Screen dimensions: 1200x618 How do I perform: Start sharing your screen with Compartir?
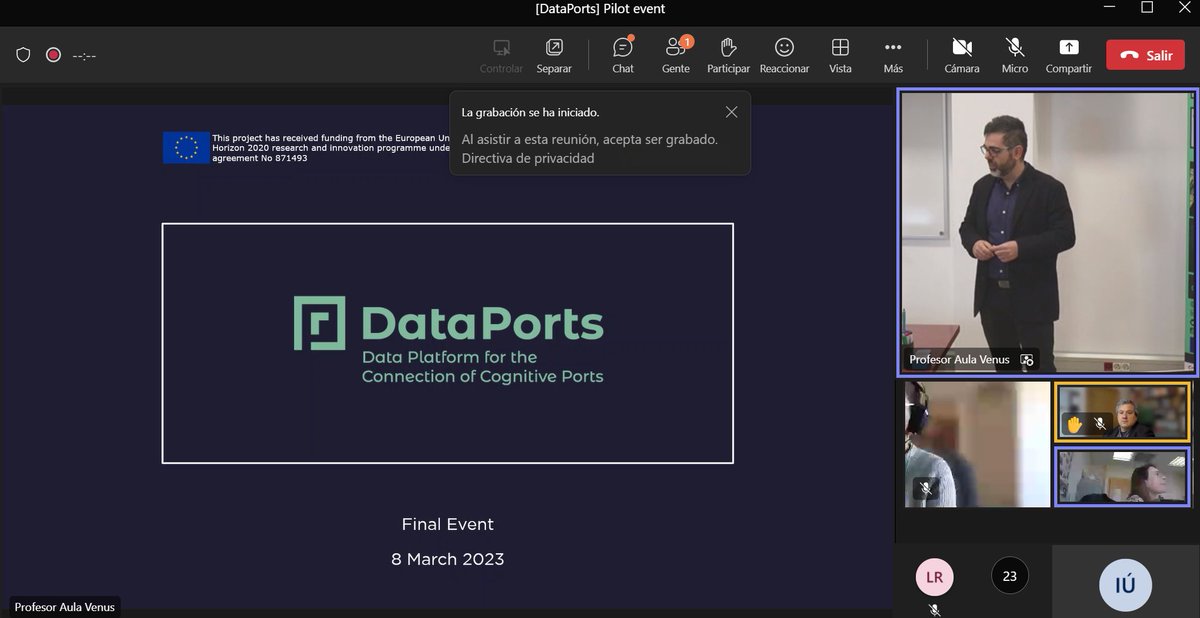[x=1068, y=55]
